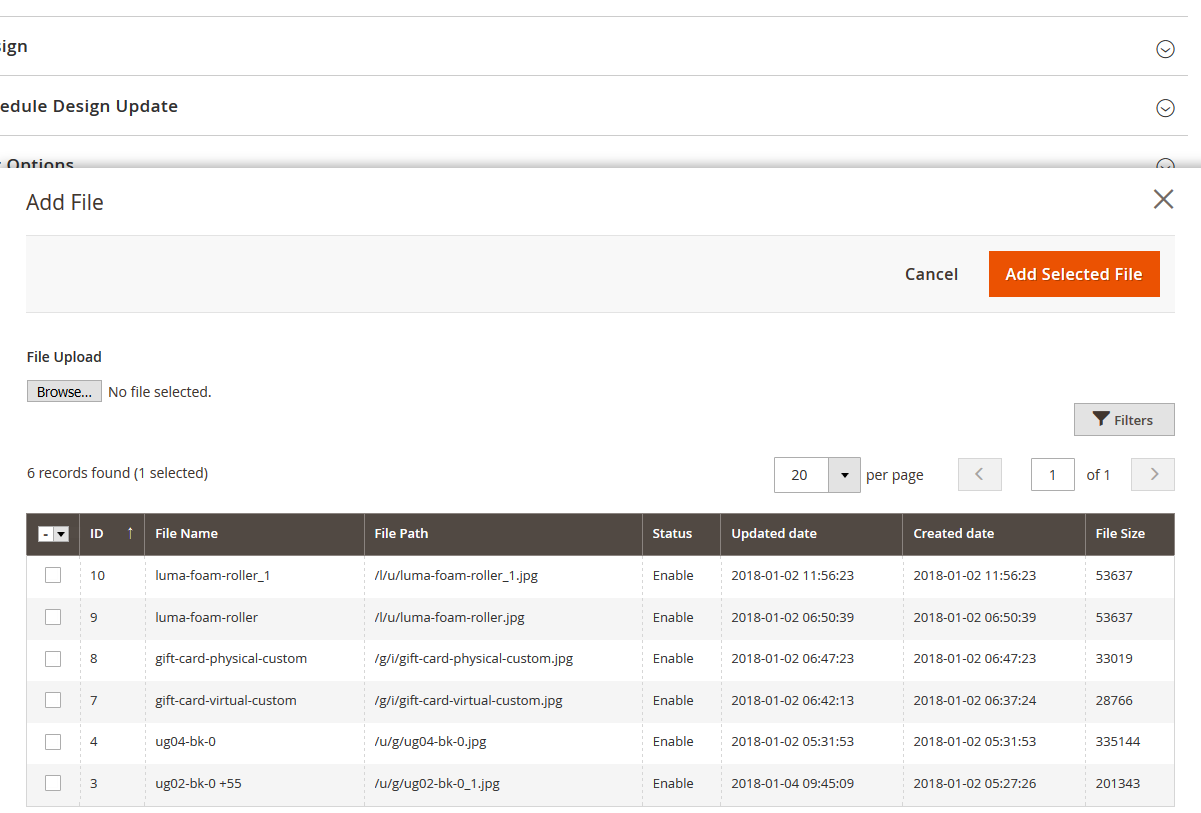Image resolution: width=1201 pixels, height=813 pixels.
Task: Expand the Design section chevron
Action: 1165,48
